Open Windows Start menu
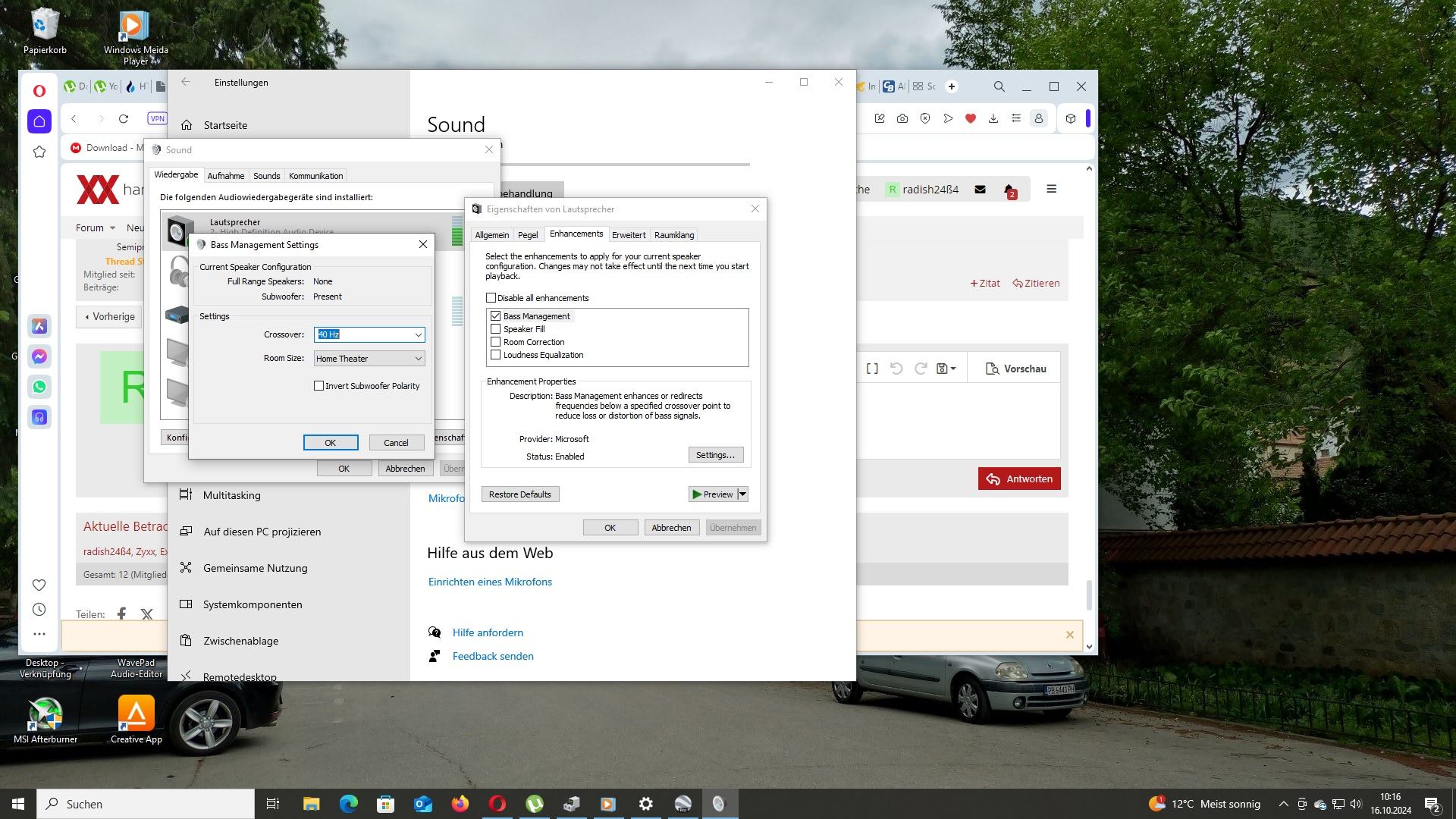The height and width of the screenshot is (819, 1456). [18, 804]
